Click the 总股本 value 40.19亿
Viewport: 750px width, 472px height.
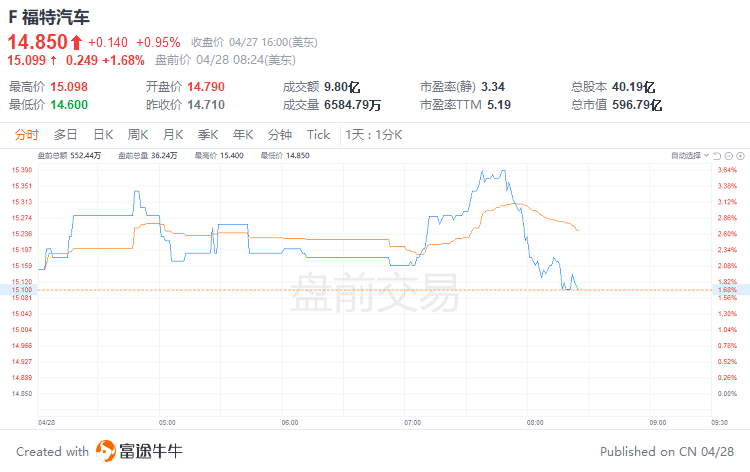tap(634, 87)
